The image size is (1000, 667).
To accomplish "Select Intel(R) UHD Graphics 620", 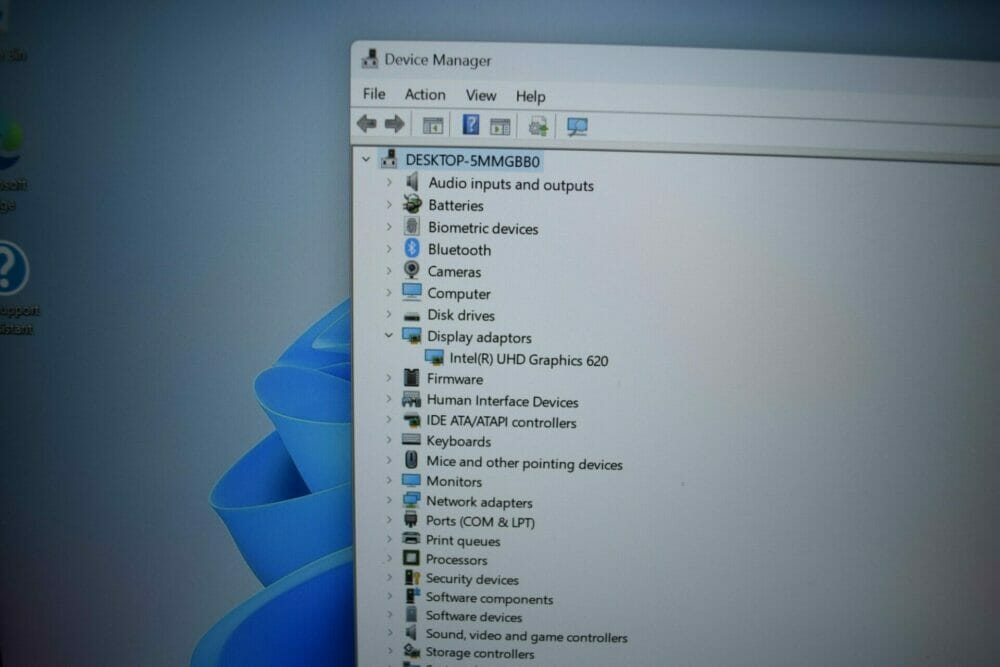I will 529,360.
